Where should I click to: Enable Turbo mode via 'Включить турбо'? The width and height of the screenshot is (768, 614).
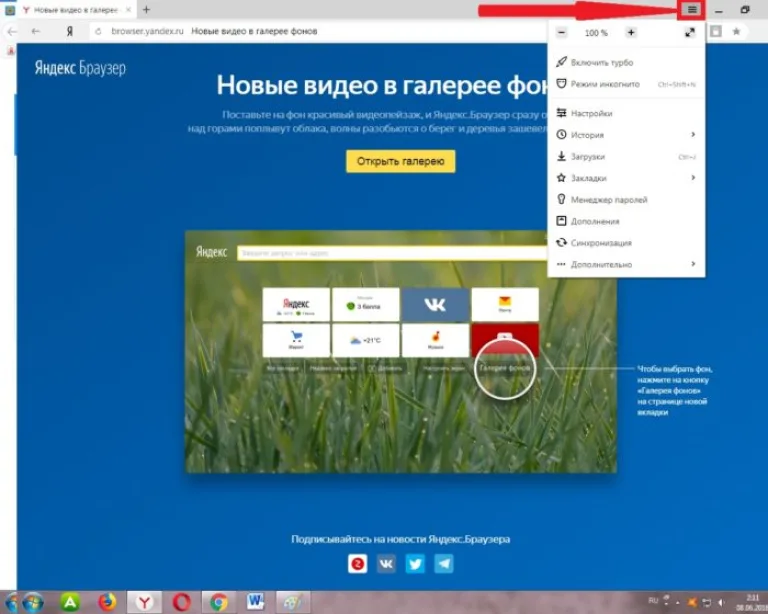(626, 63)
